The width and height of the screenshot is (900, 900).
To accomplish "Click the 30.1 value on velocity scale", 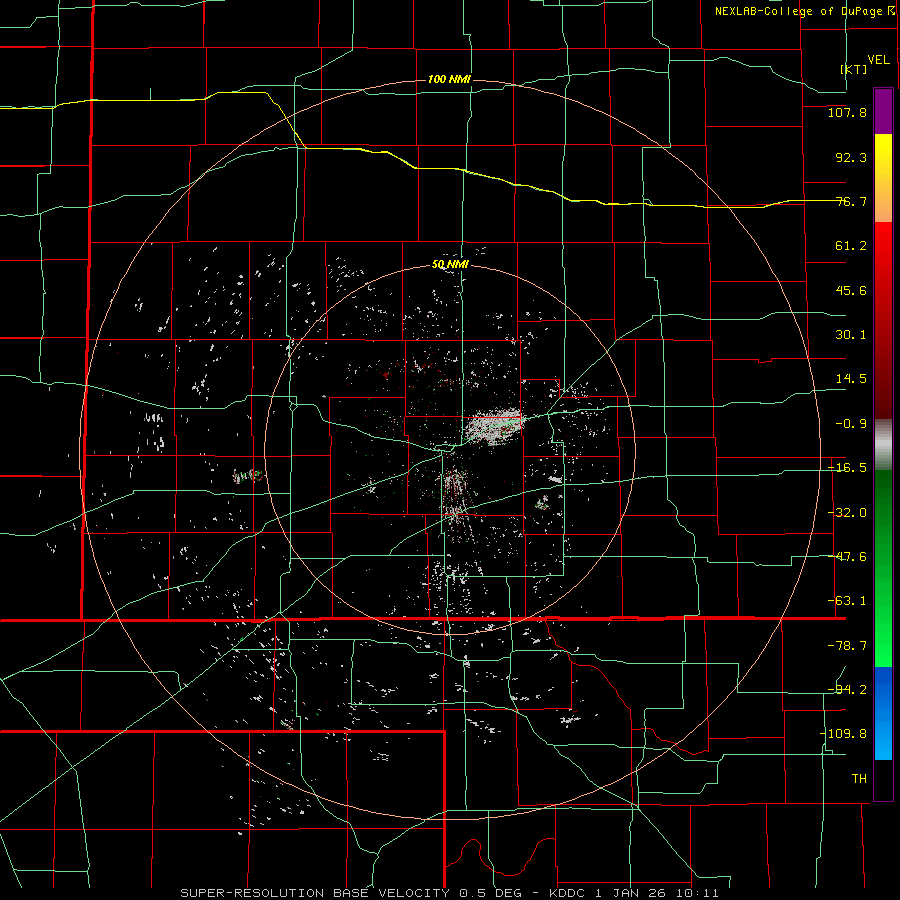I will pyautogui.click(x=851, y=335).
